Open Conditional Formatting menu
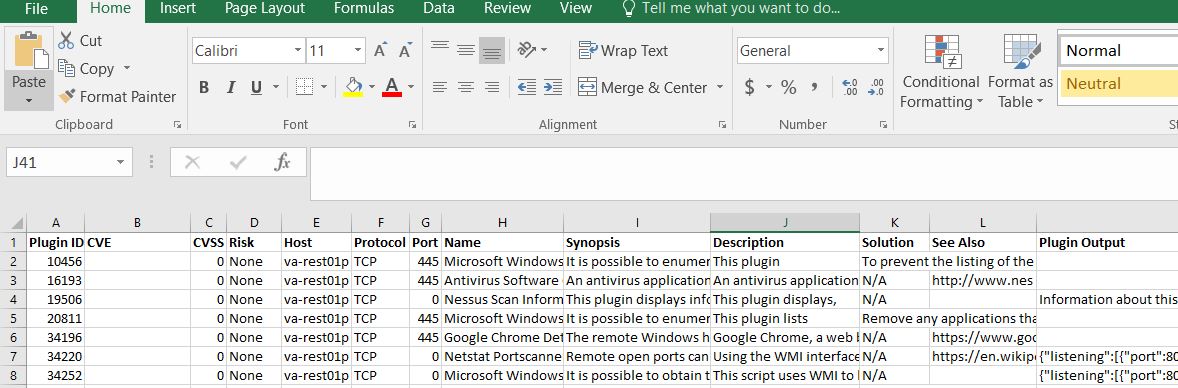This screenshot has height=388, width=1178. point(941,71)
